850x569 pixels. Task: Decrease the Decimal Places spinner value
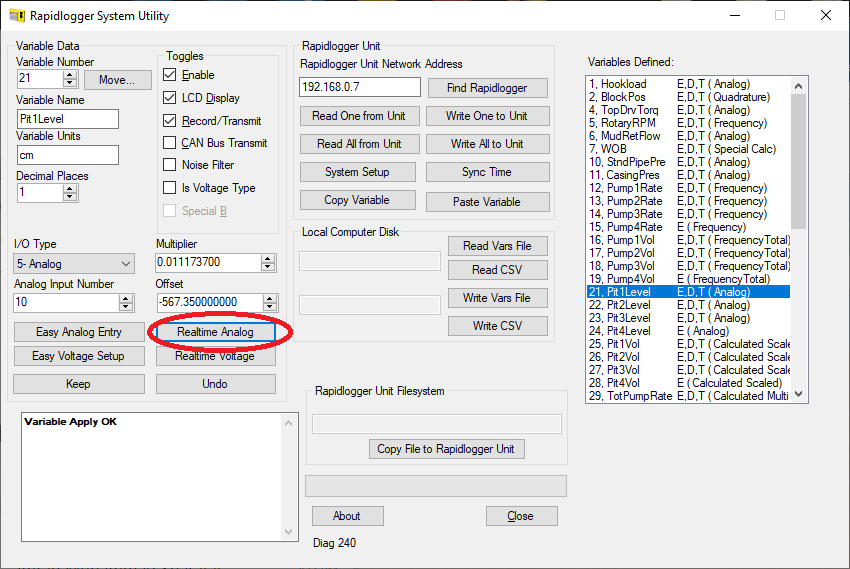[x=71, y=197]
